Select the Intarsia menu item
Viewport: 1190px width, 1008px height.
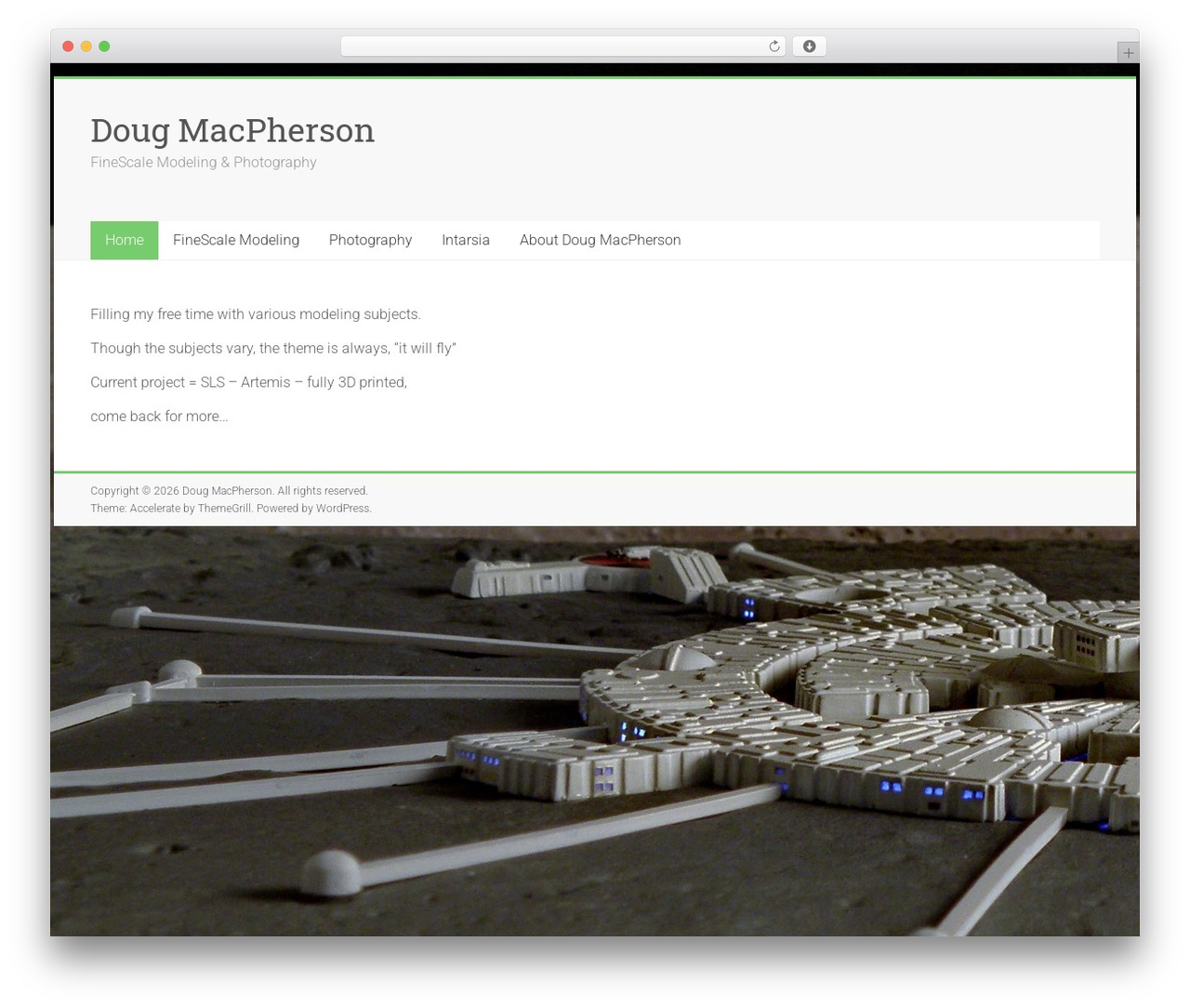point(466,240)
